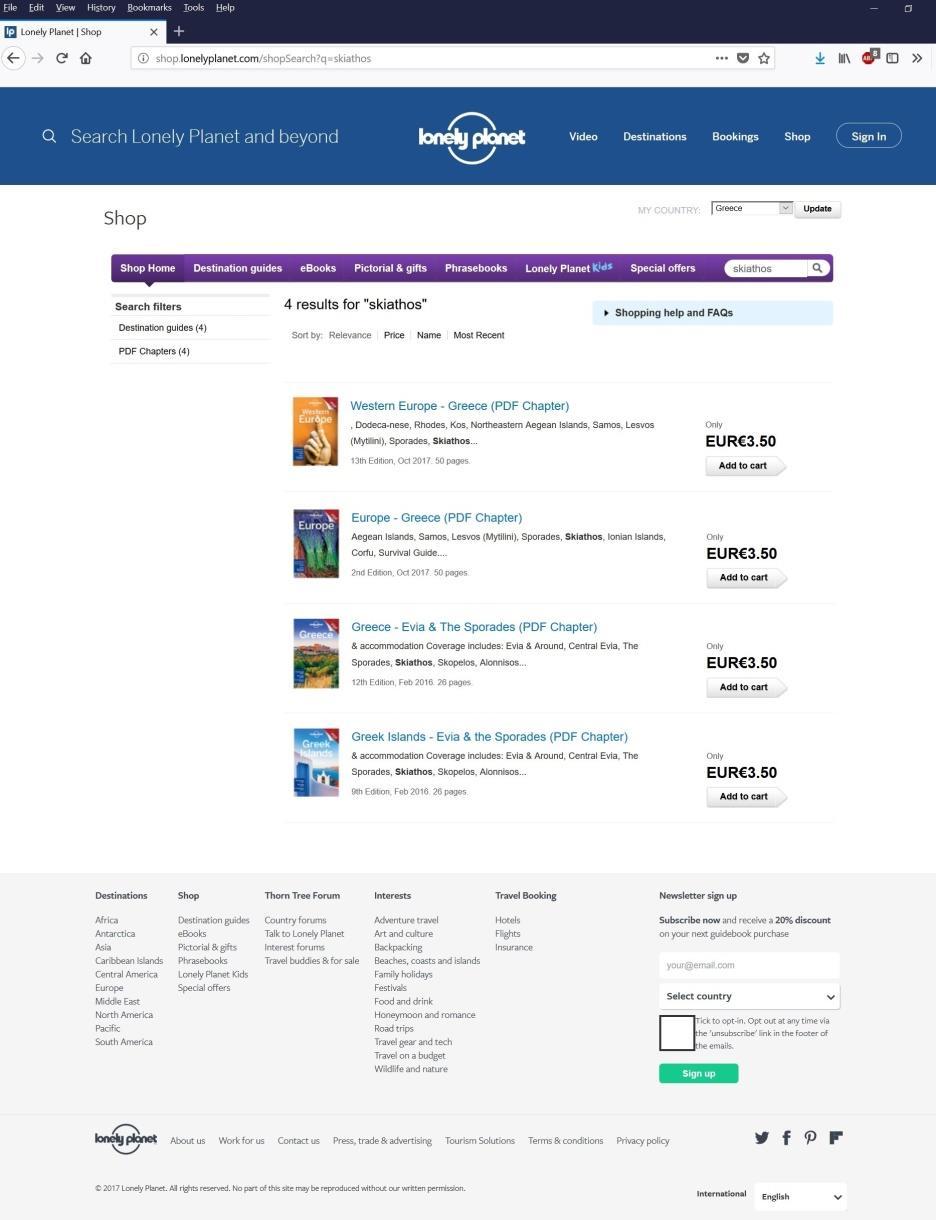Add Greece - Evia & The Sporades to cart

pos(745,688)
